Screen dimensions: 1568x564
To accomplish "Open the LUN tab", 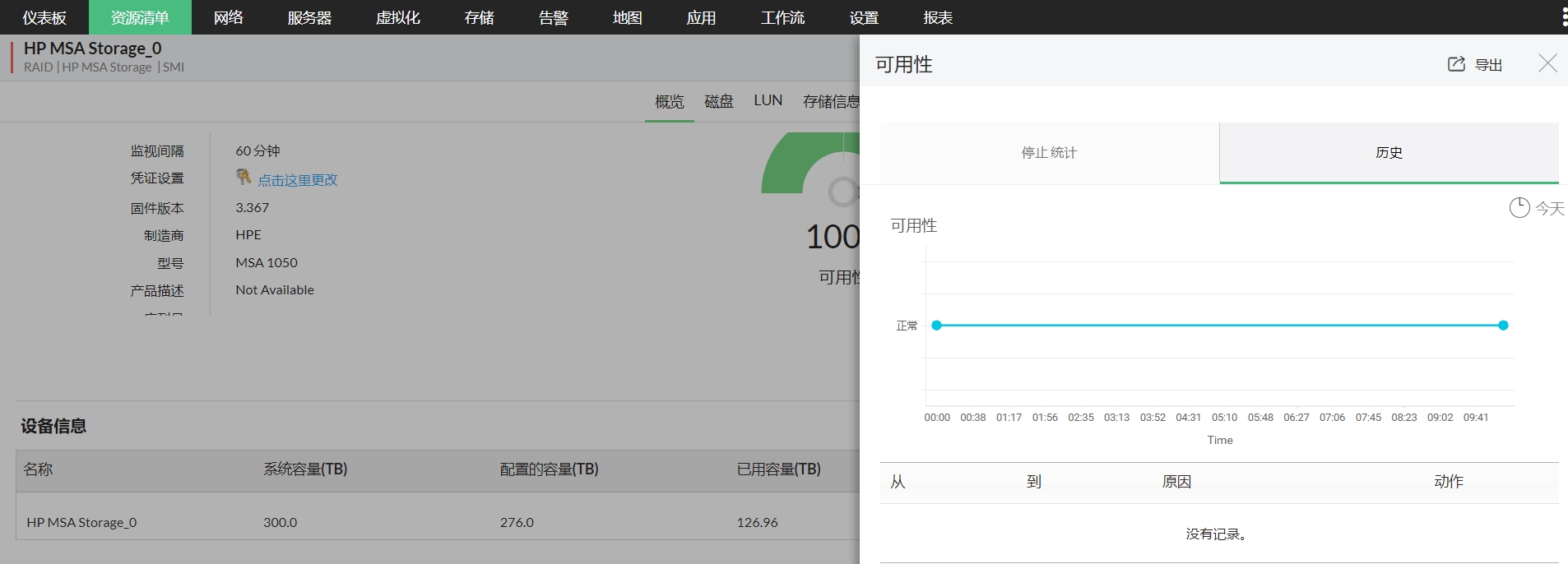I will tap(768, 100).
